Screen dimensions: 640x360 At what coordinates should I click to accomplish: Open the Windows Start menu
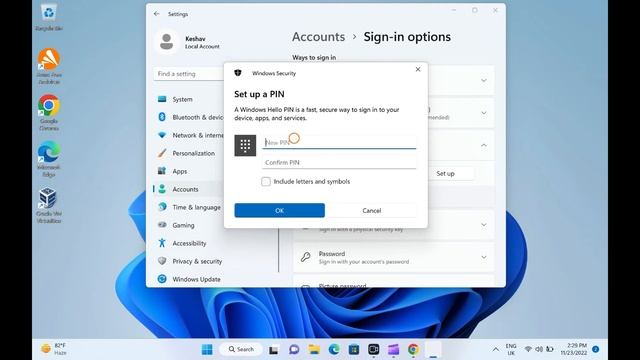pos(207,349)
